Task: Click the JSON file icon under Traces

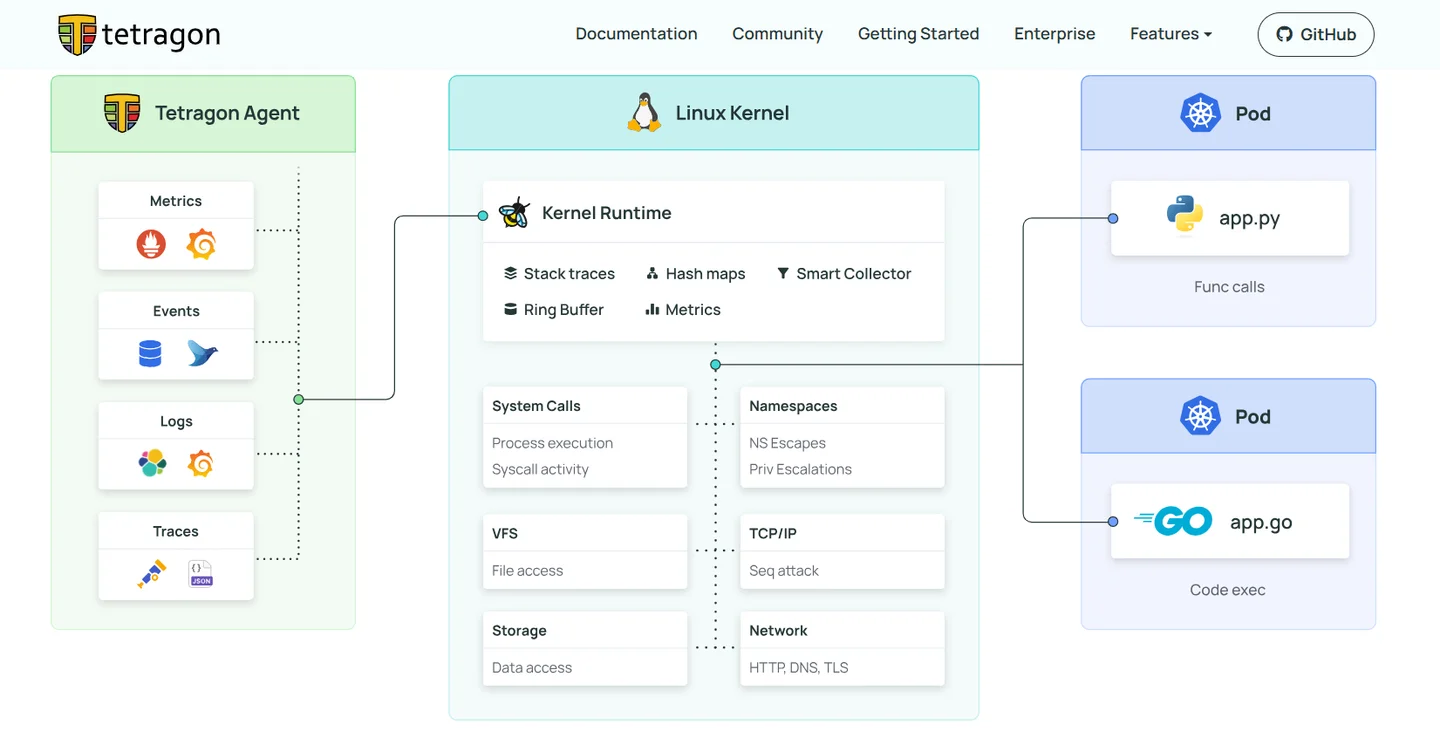Action: (201, 573)
